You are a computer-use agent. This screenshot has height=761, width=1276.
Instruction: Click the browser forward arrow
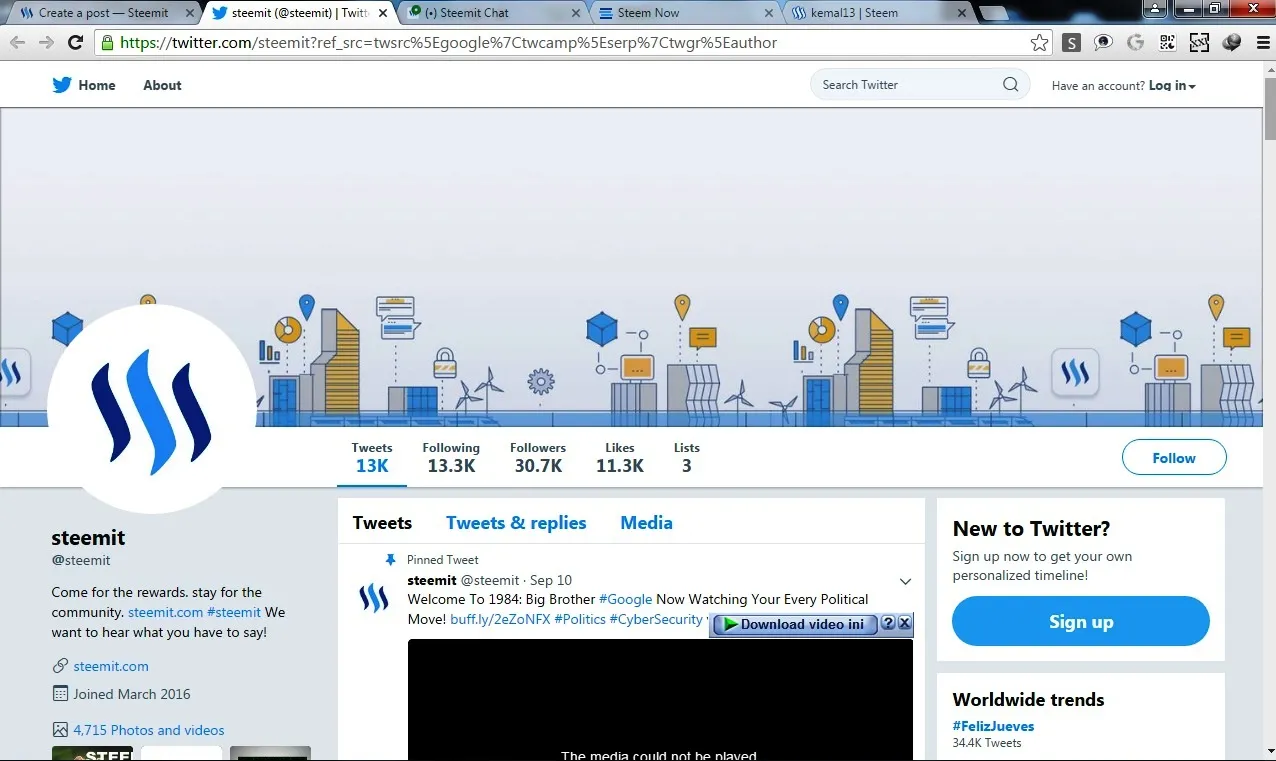click(46, 43)
